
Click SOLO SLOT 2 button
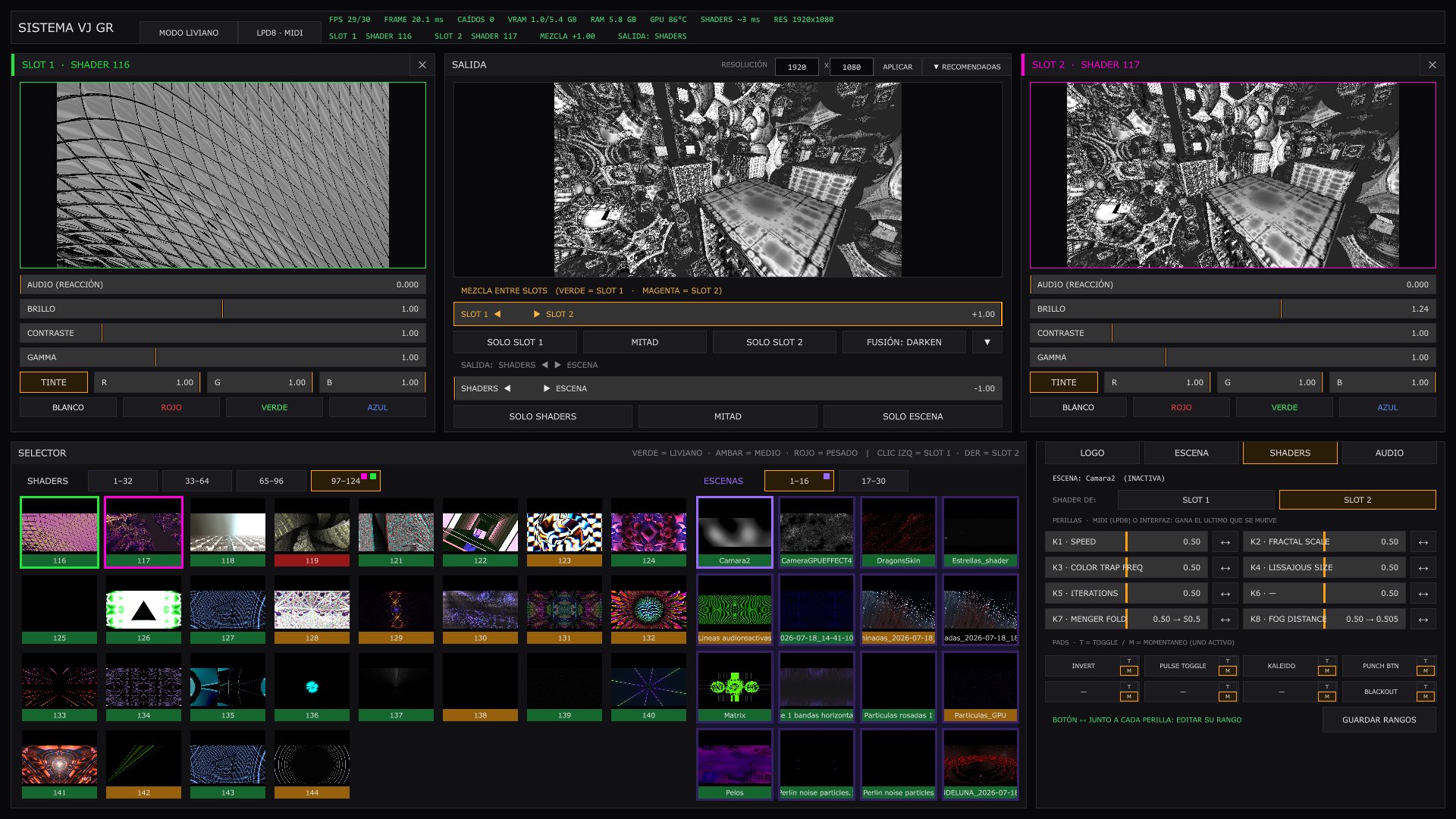[774, 342]
